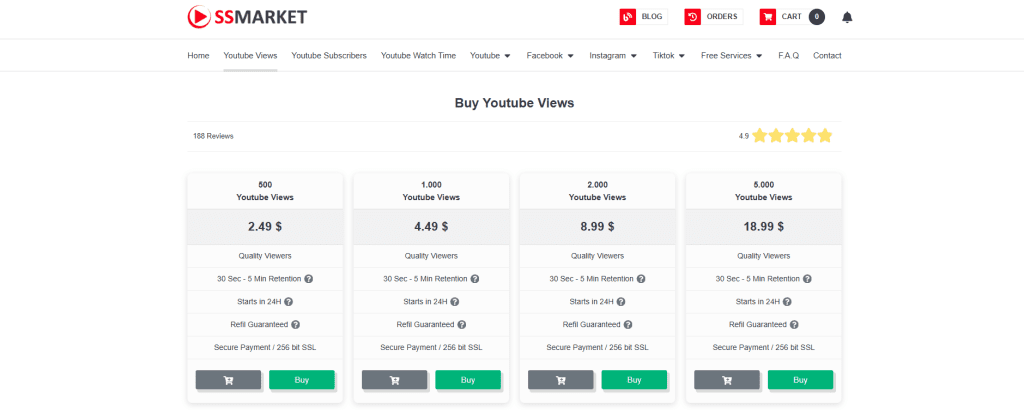Expand the Free Services dropdown menu
This screenshot has width=1024, height=410.
click(731, 55)
